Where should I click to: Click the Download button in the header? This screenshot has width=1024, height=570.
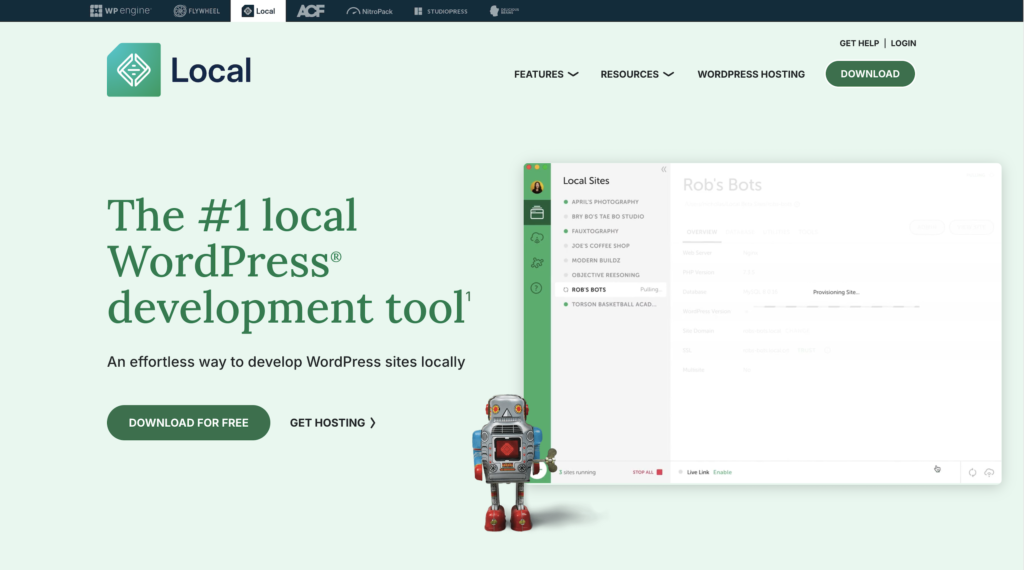(870, 74)
